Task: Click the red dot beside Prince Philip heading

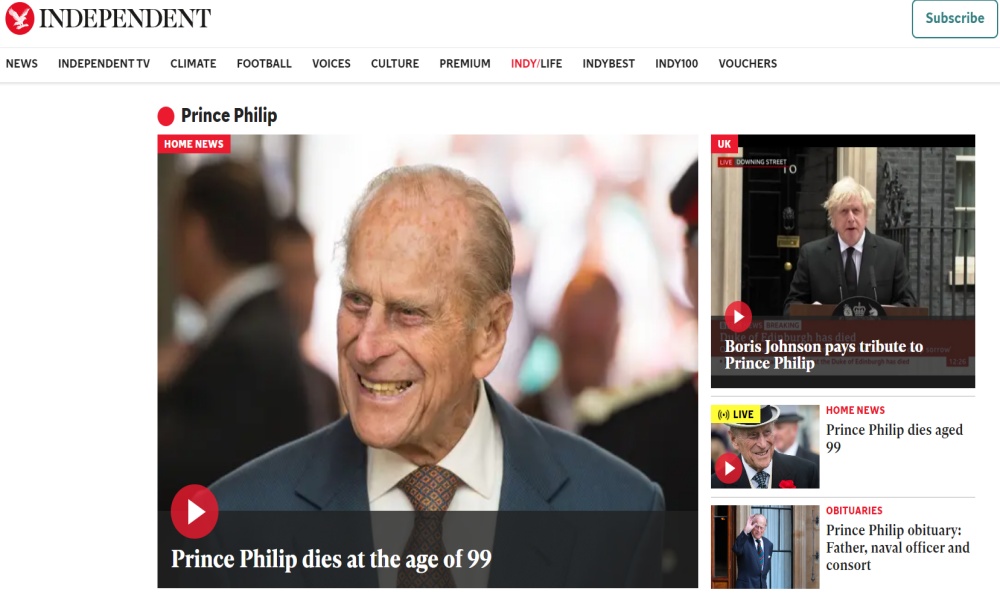Action: click(166, 116)
